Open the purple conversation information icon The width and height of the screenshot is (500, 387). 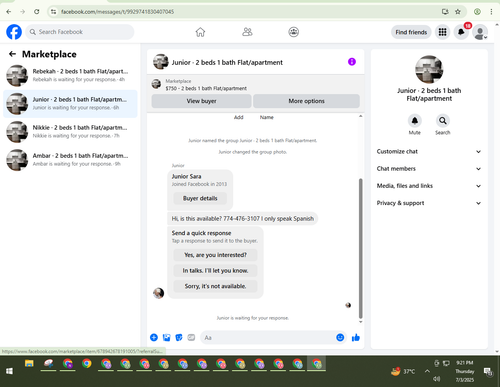point(352,62)
